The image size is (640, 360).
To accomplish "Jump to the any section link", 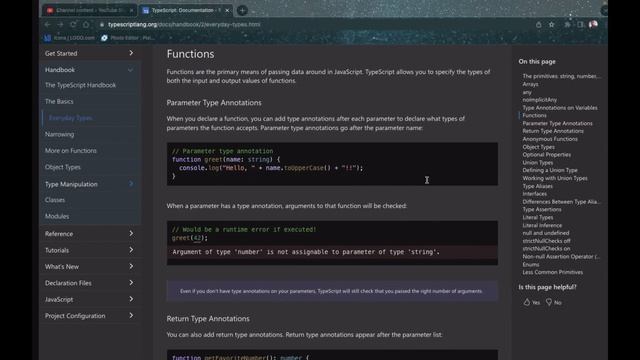I will point(527,92).
